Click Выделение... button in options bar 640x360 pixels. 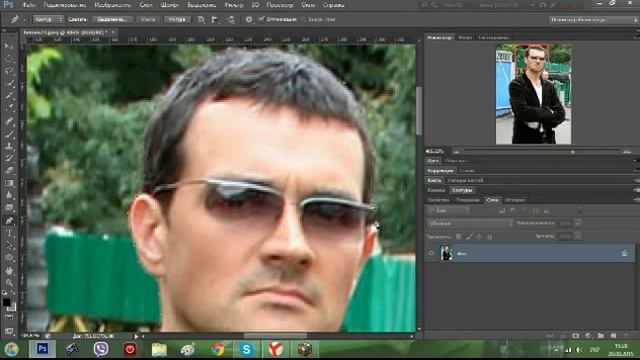(x=112, y=19)
